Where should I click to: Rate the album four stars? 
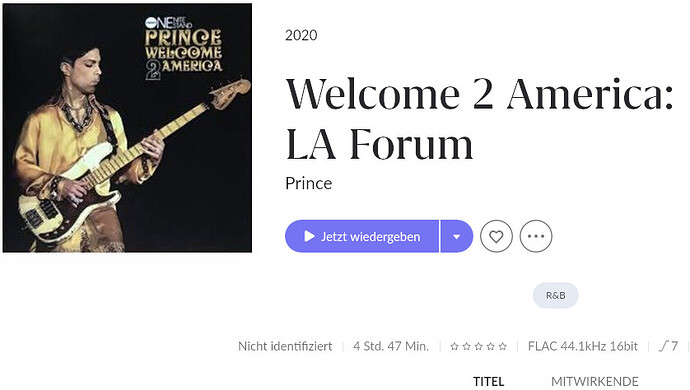[x=490, y=347]
